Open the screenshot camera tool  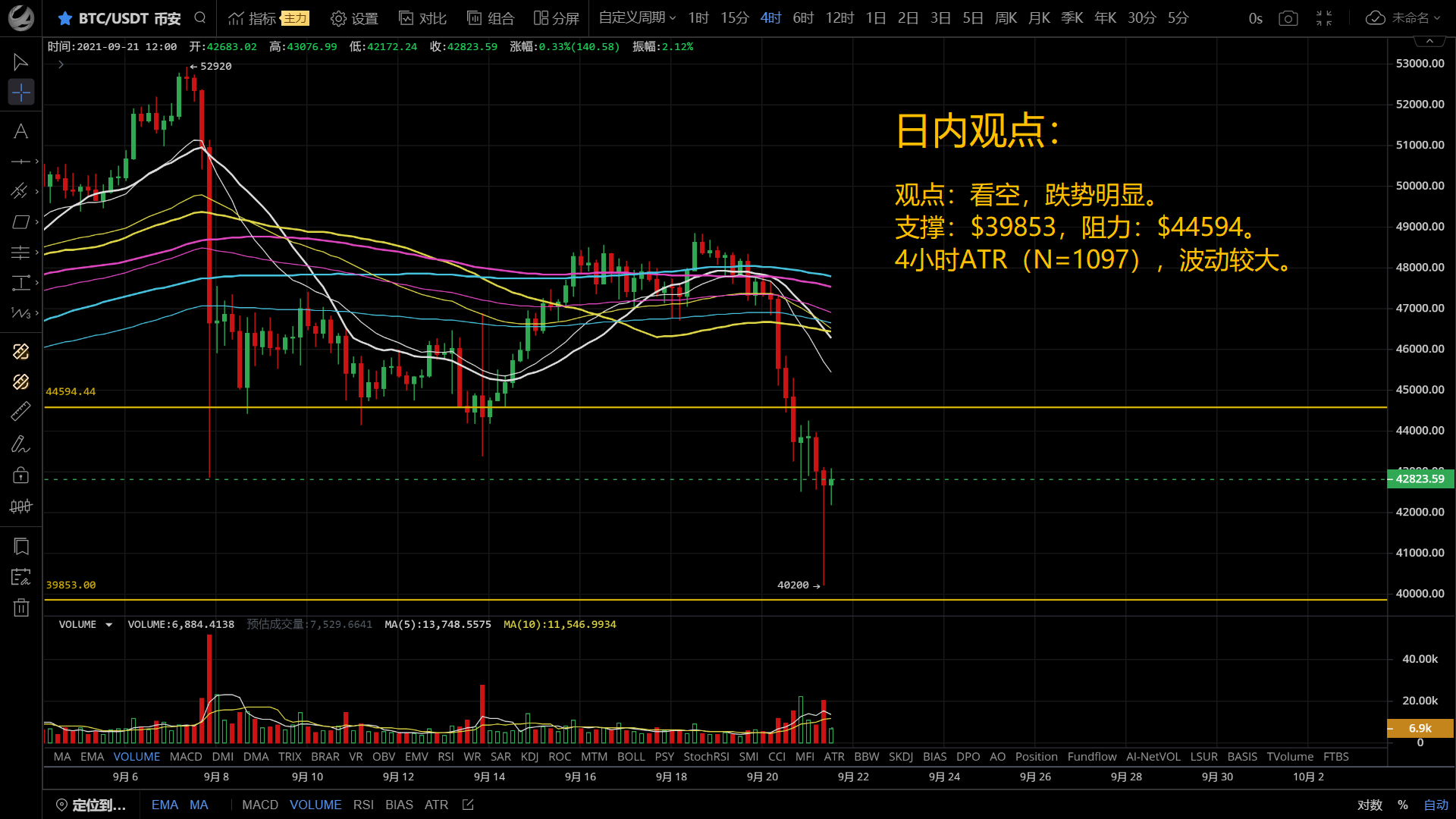pyautogui.click(x=1288, y=18)
